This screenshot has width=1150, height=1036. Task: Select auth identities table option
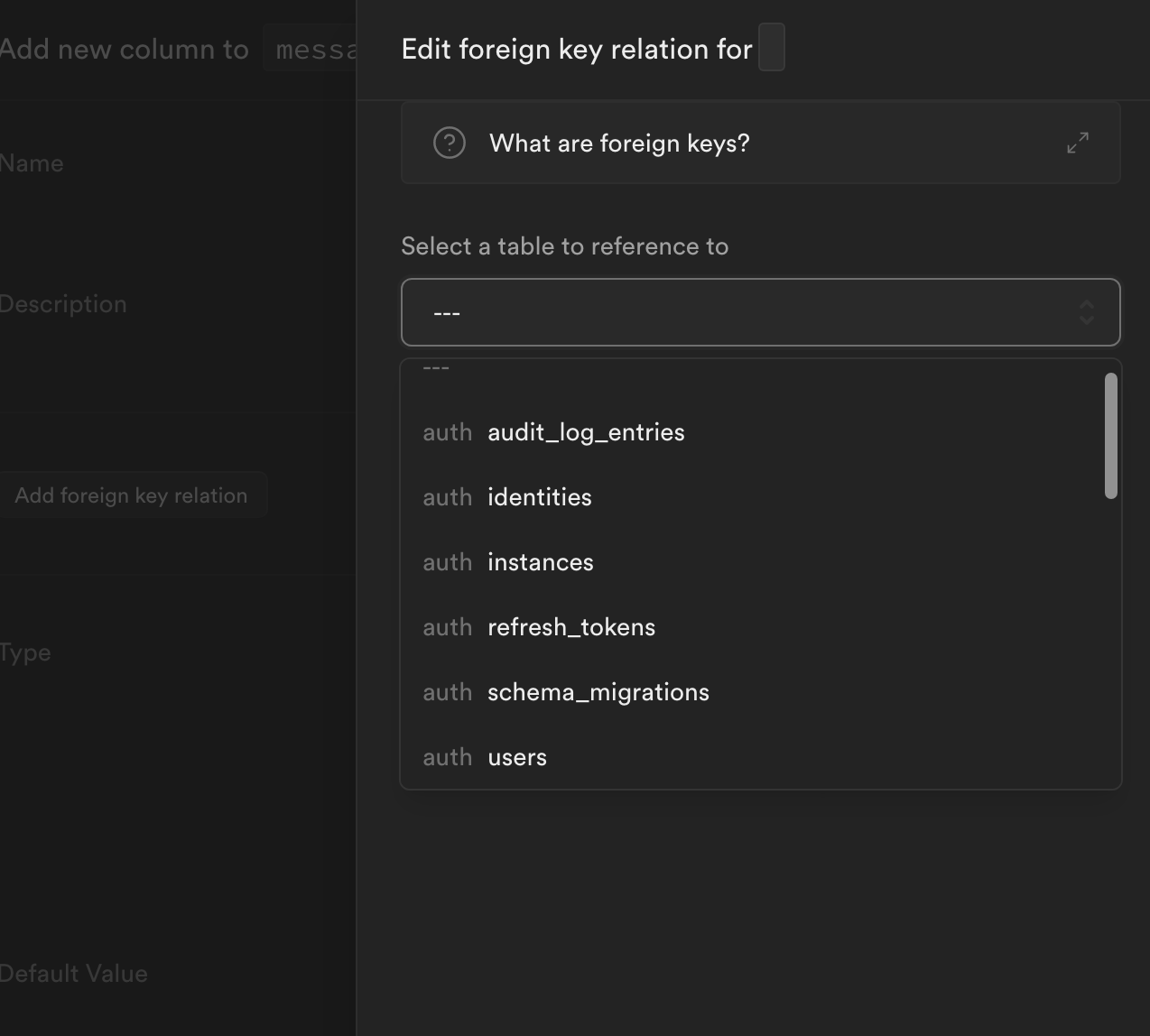click(539, 497)
